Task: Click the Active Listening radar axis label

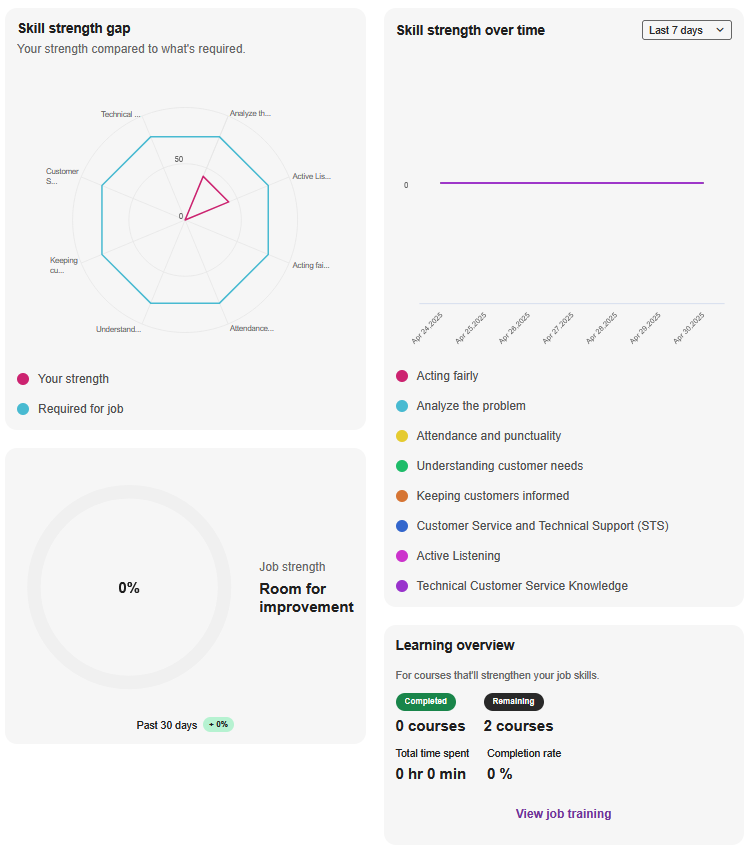Action: [x=310, y=177]
